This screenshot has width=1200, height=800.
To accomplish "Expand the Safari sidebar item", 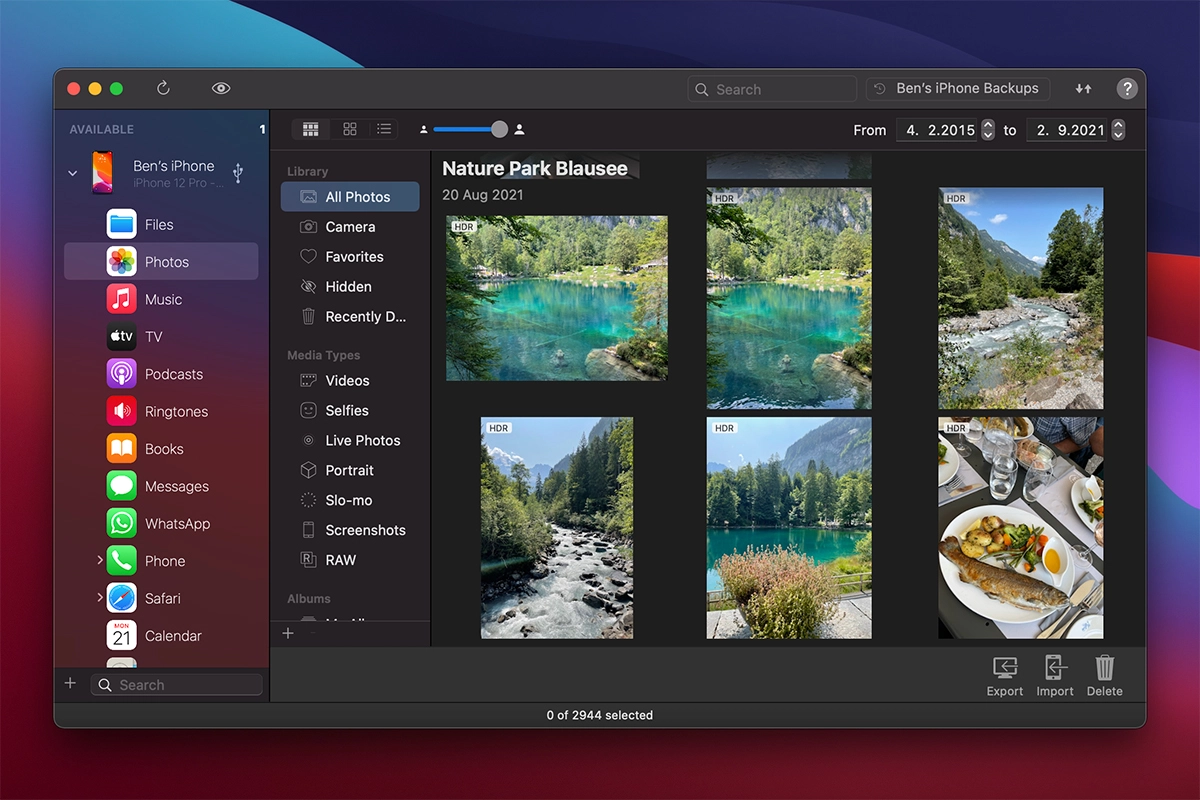I will click(x=100, y=598).
